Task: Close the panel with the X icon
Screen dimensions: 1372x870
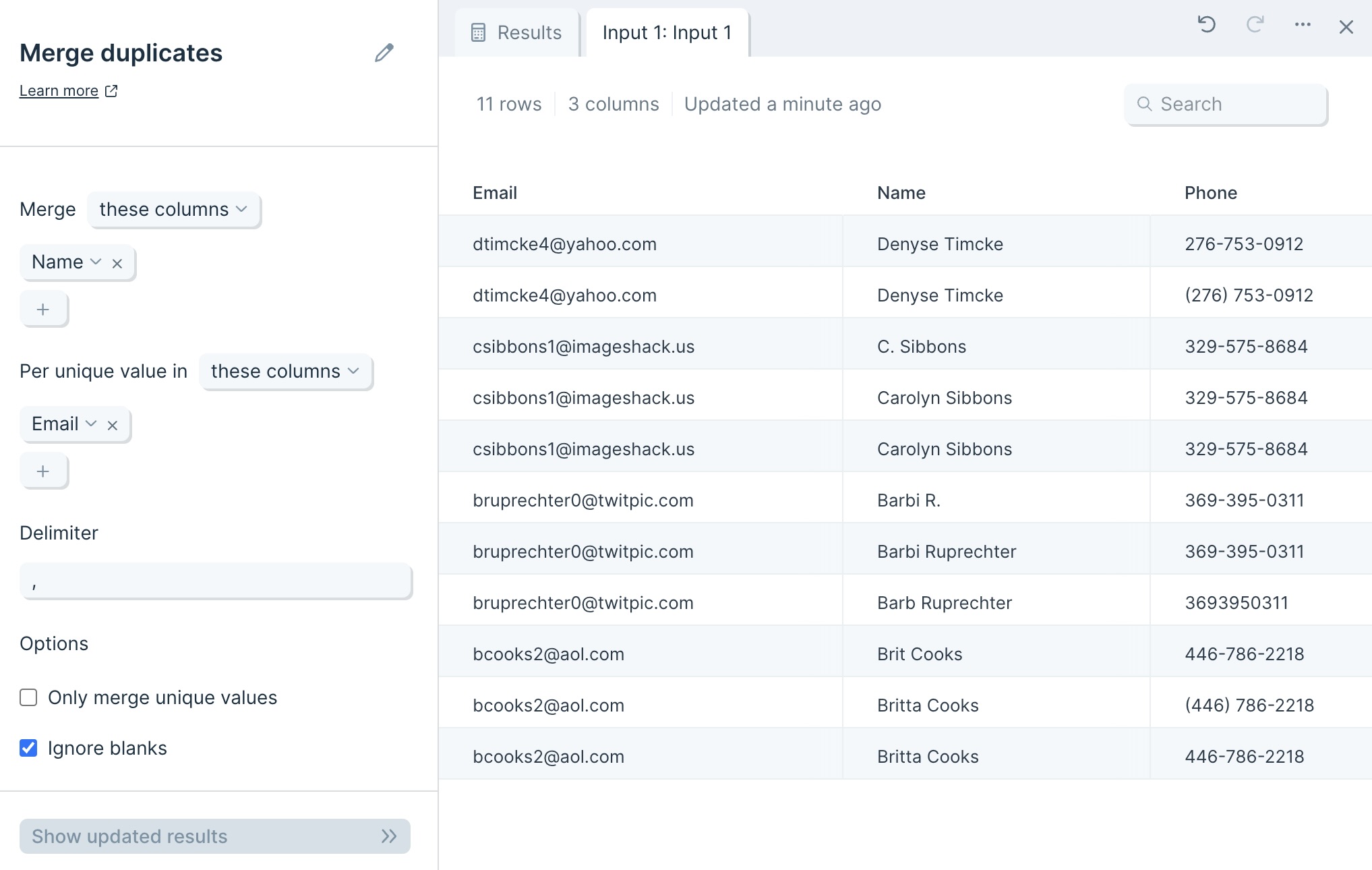Action: click(x=1346, y=27)
